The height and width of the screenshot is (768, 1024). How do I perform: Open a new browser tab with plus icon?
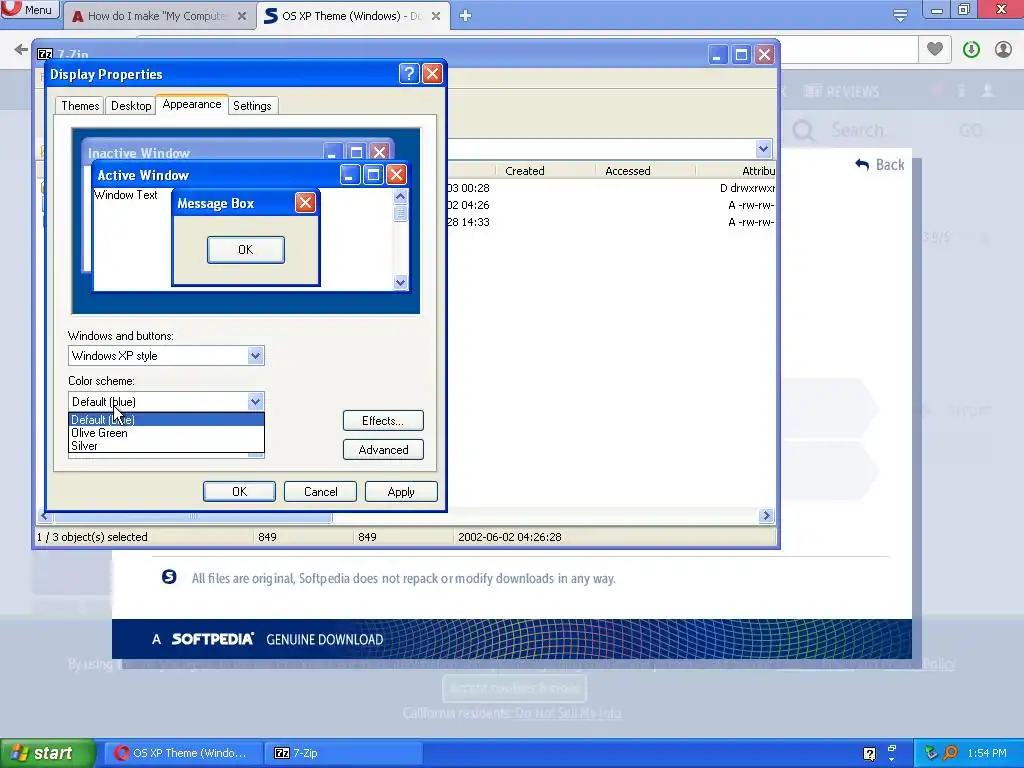pyautogui.click(x=465, y=16)
